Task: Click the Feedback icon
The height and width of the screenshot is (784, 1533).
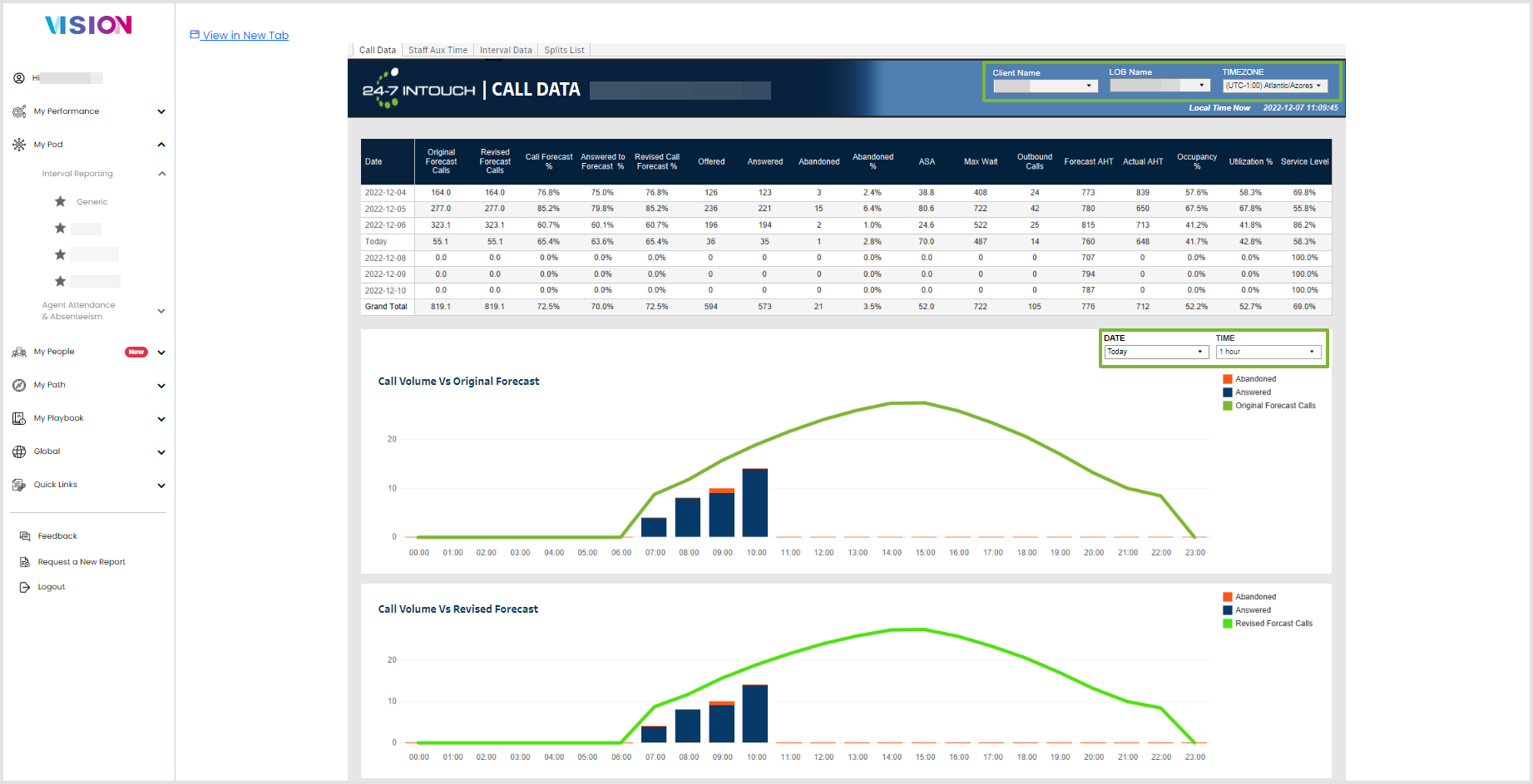Action: coord(25,537)
